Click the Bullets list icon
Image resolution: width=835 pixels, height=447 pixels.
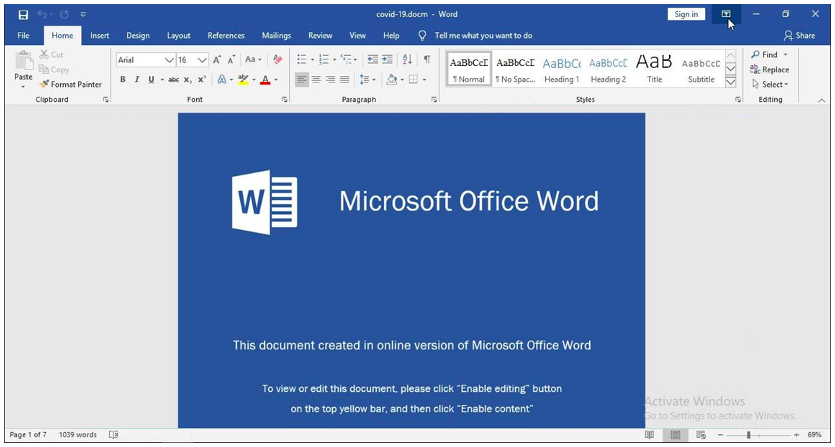tap(302, 60)
